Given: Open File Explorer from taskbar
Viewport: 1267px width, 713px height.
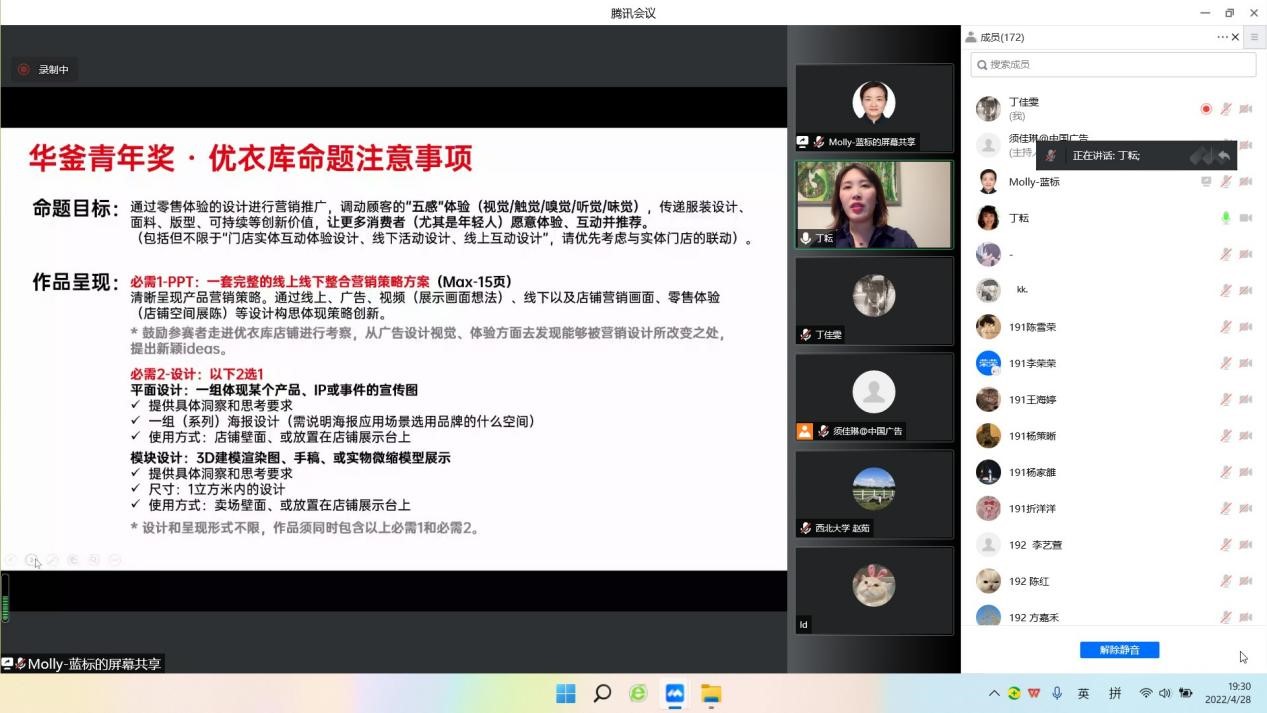Looking at the screenshot, I should [x=711, y=693].
